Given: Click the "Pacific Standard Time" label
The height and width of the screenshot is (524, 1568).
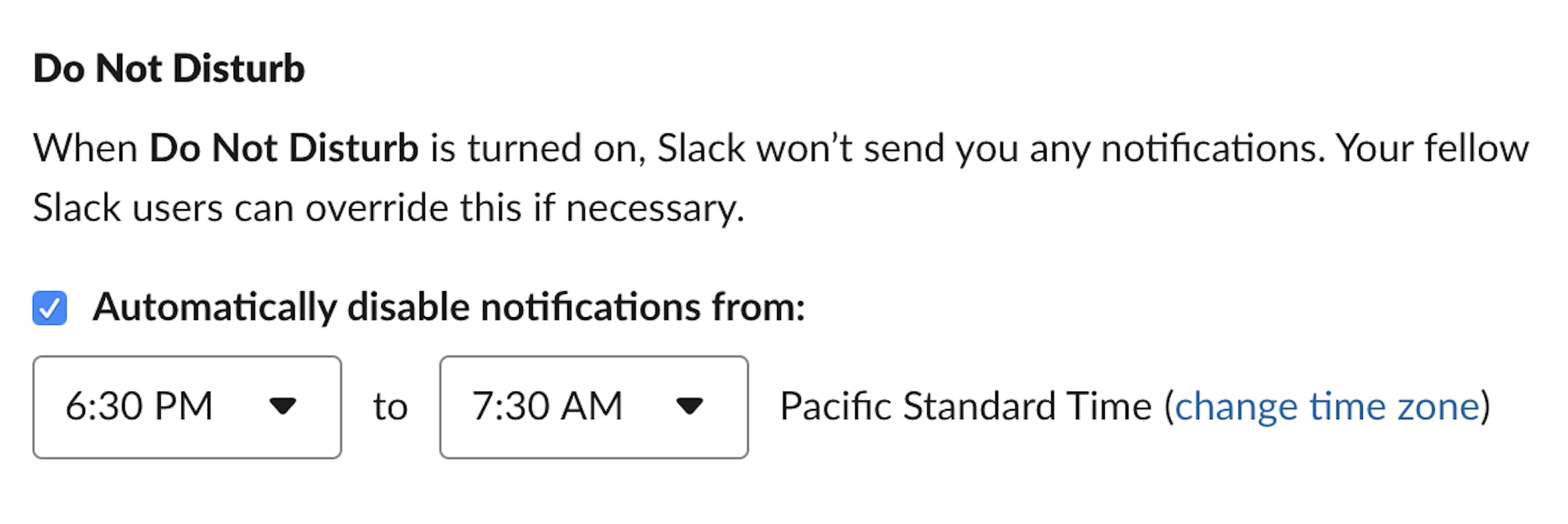Looking at the screenshot, I should (965, 407).
